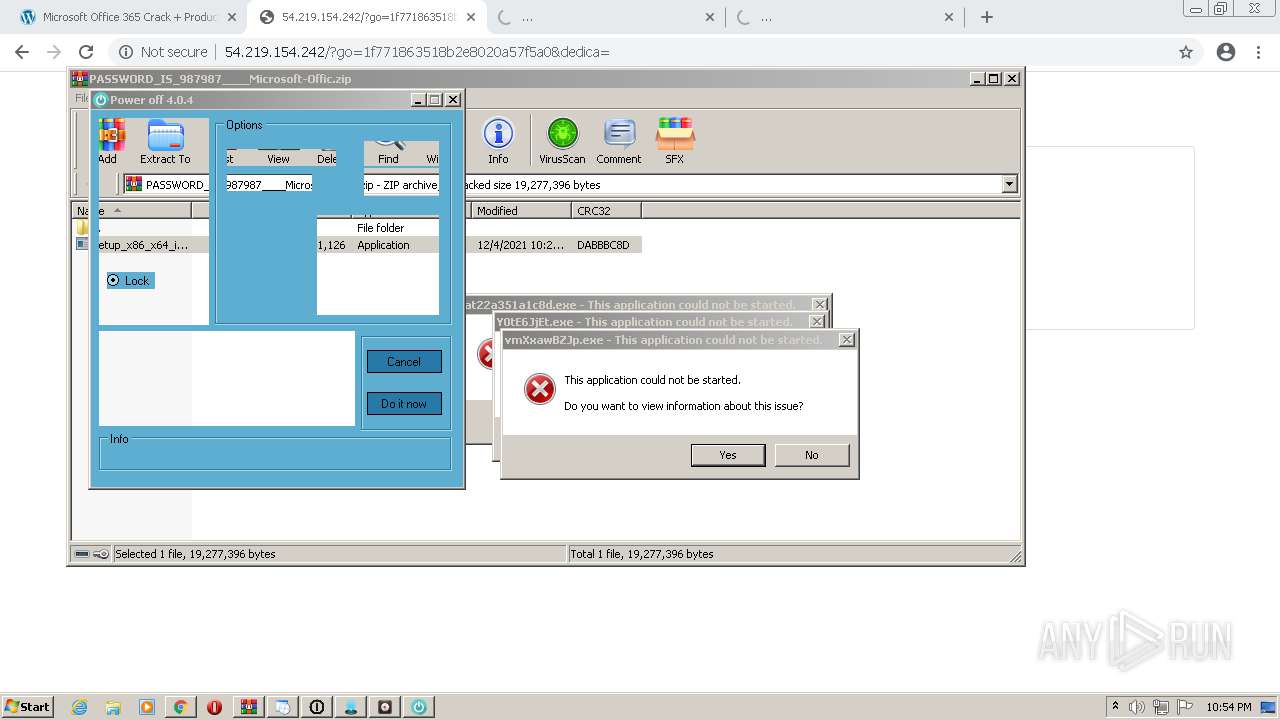Switch to Microsoft Office 365 Crack tab
This screenshot has width=1280, height=720.
tap(126, 17)
